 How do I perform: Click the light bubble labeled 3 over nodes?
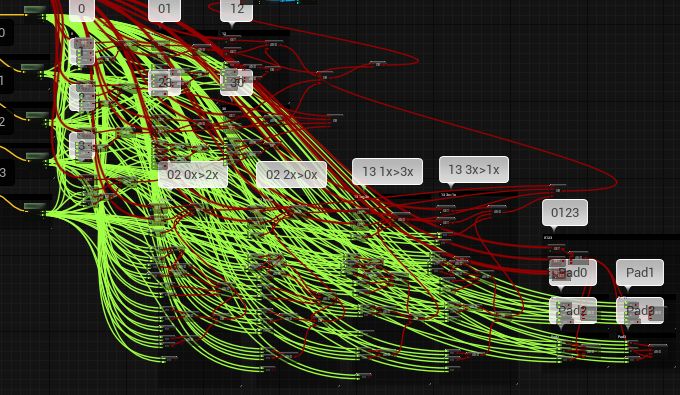pos(82,146)
